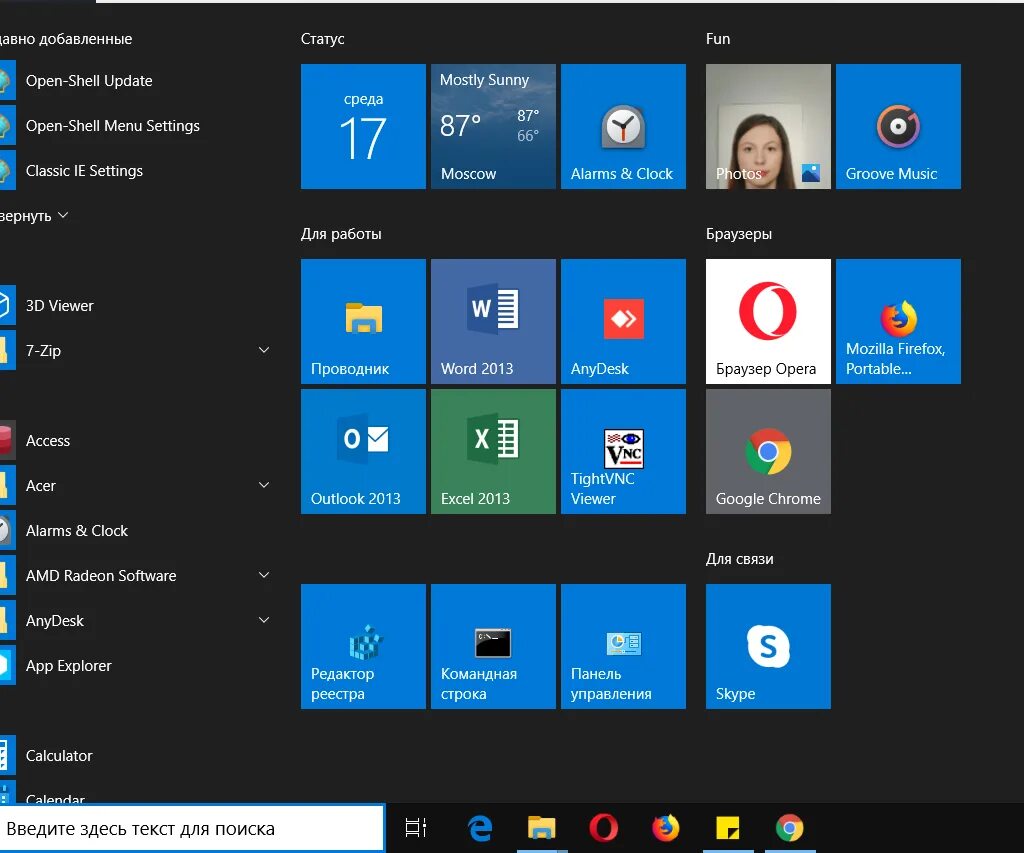The image size is (1024, 853).
Task: Expand the AnyDesk folder in app list
Action: [x=264, y=620]
